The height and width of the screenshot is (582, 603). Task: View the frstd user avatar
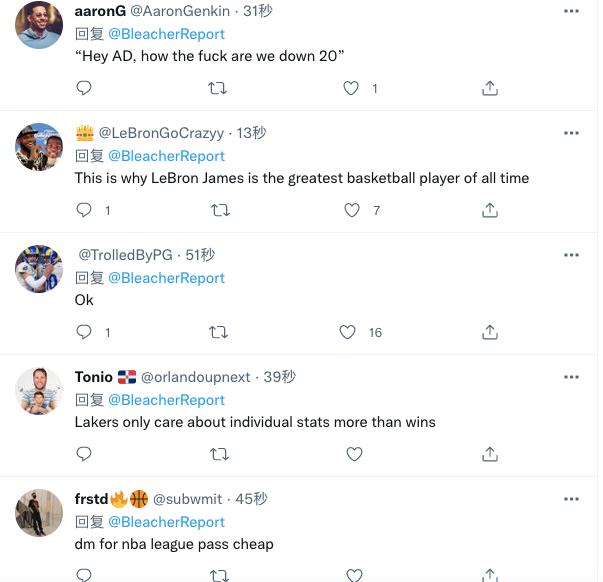(x=39, y=513)
